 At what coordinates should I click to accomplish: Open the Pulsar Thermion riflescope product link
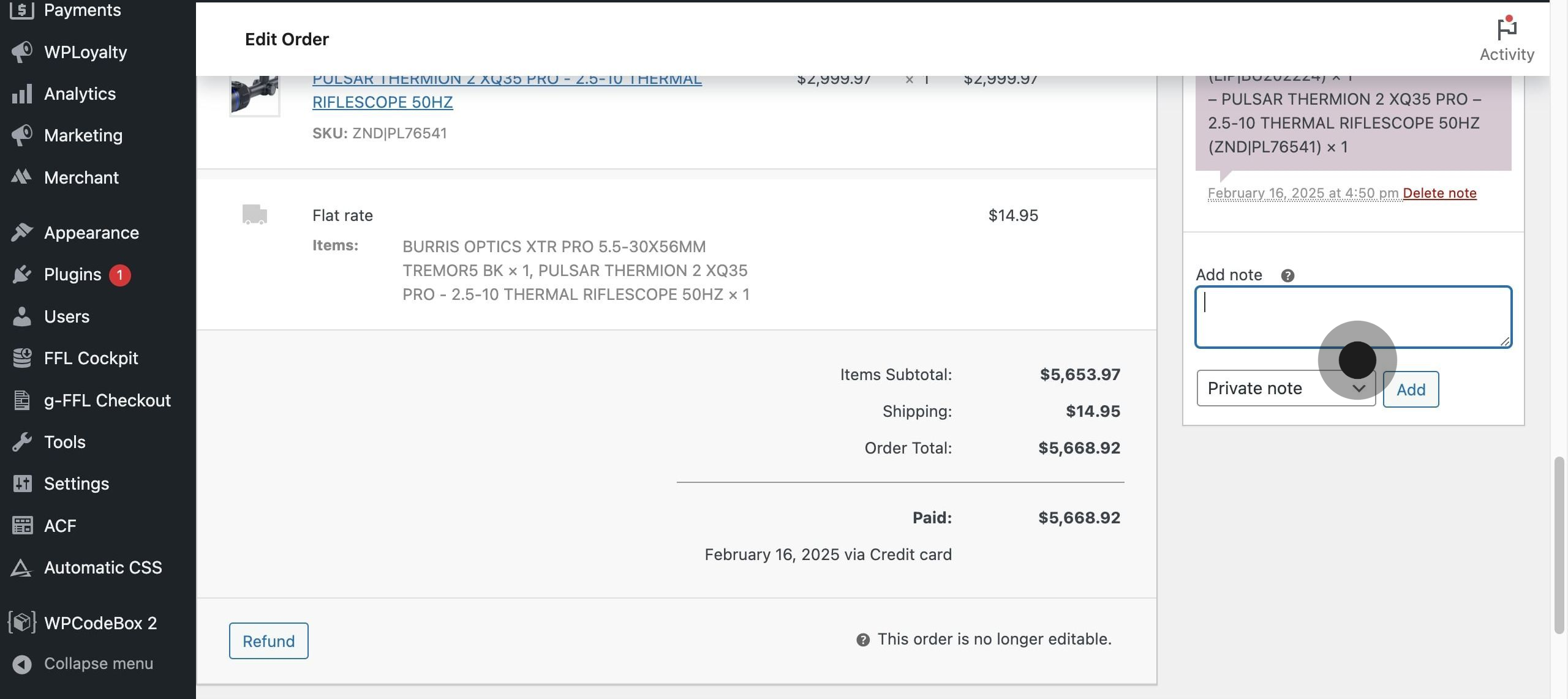click(383, 102)
